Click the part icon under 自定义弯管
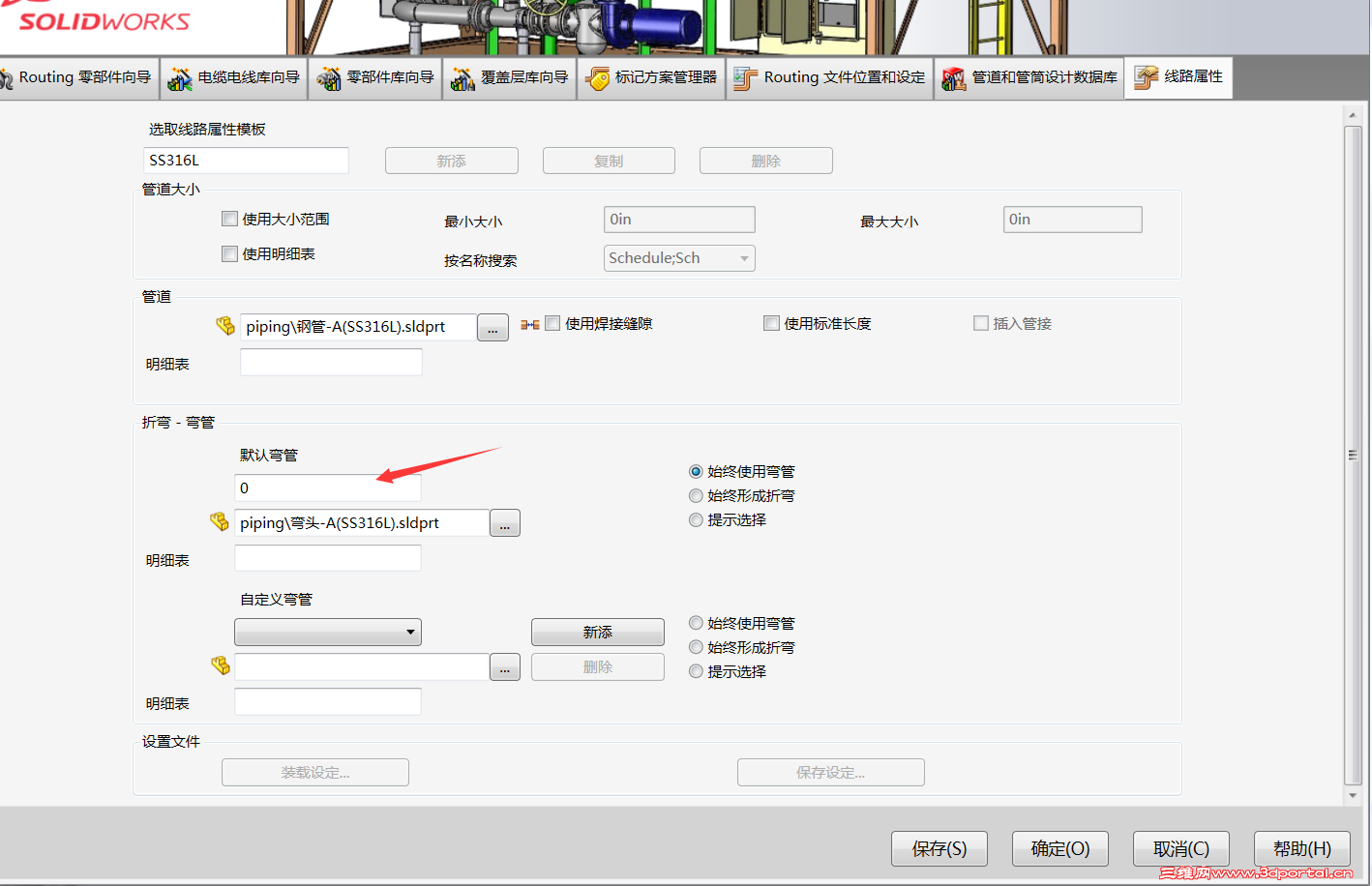The width and height of the screenshot is (1372, 886). coord(221,665)
